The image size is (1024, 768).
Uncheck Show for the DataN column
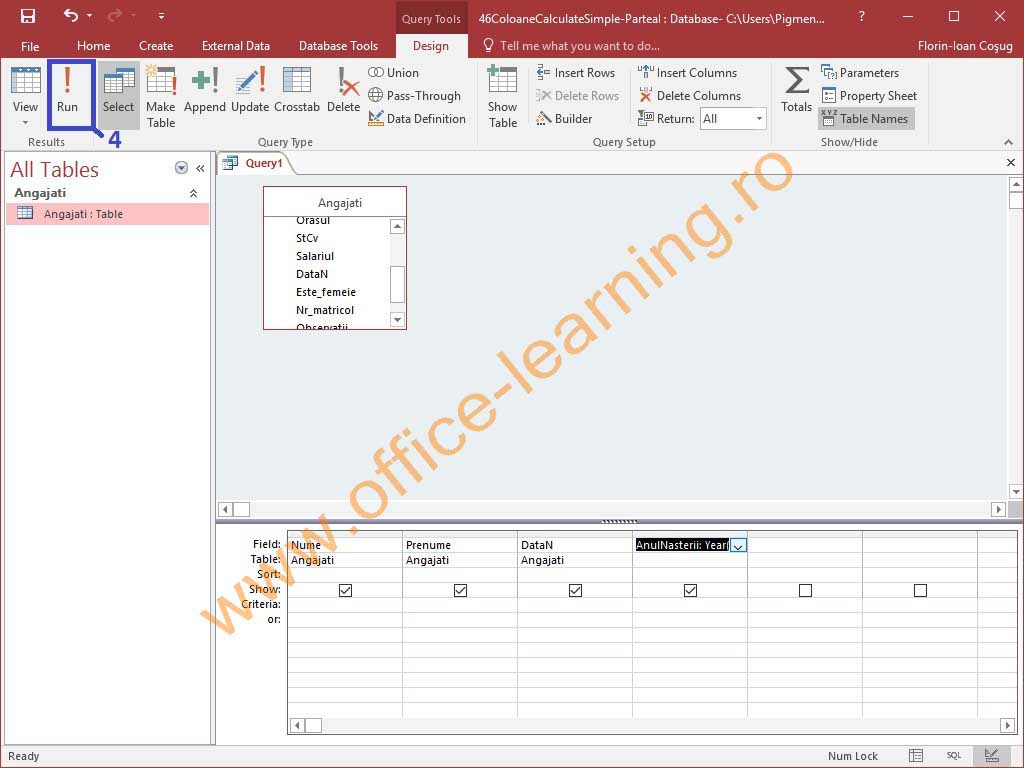pyautogui.click(x=575, y=590)
